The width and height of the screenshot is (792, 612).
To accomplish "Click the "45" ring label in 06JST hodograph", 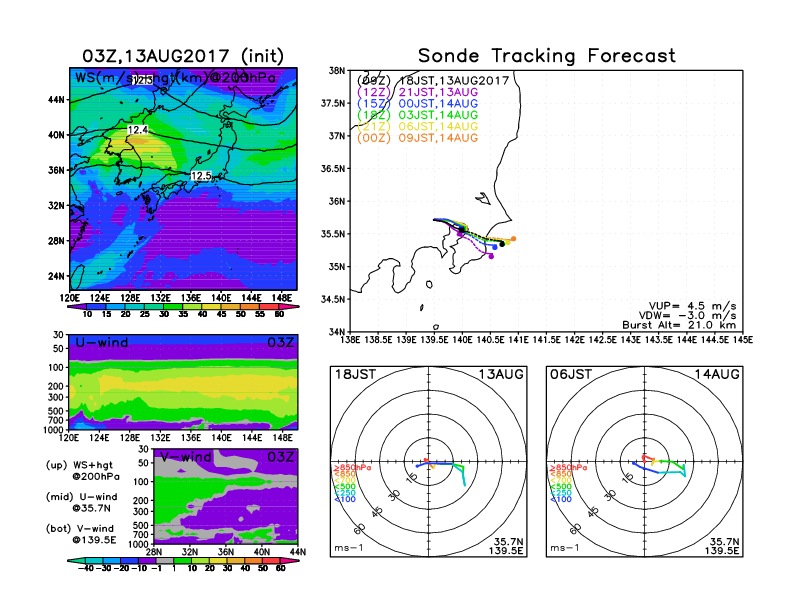I will point(593,512).
